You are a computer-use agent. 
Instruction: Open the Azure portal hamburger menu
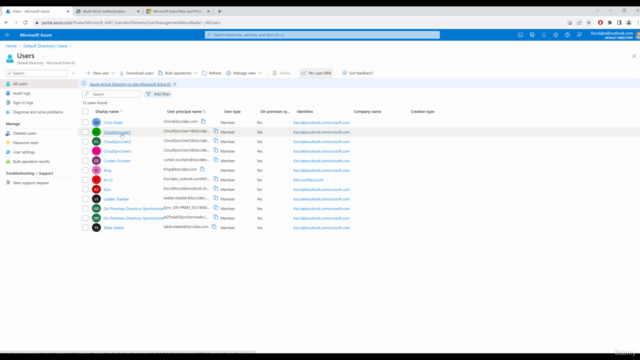7,35
